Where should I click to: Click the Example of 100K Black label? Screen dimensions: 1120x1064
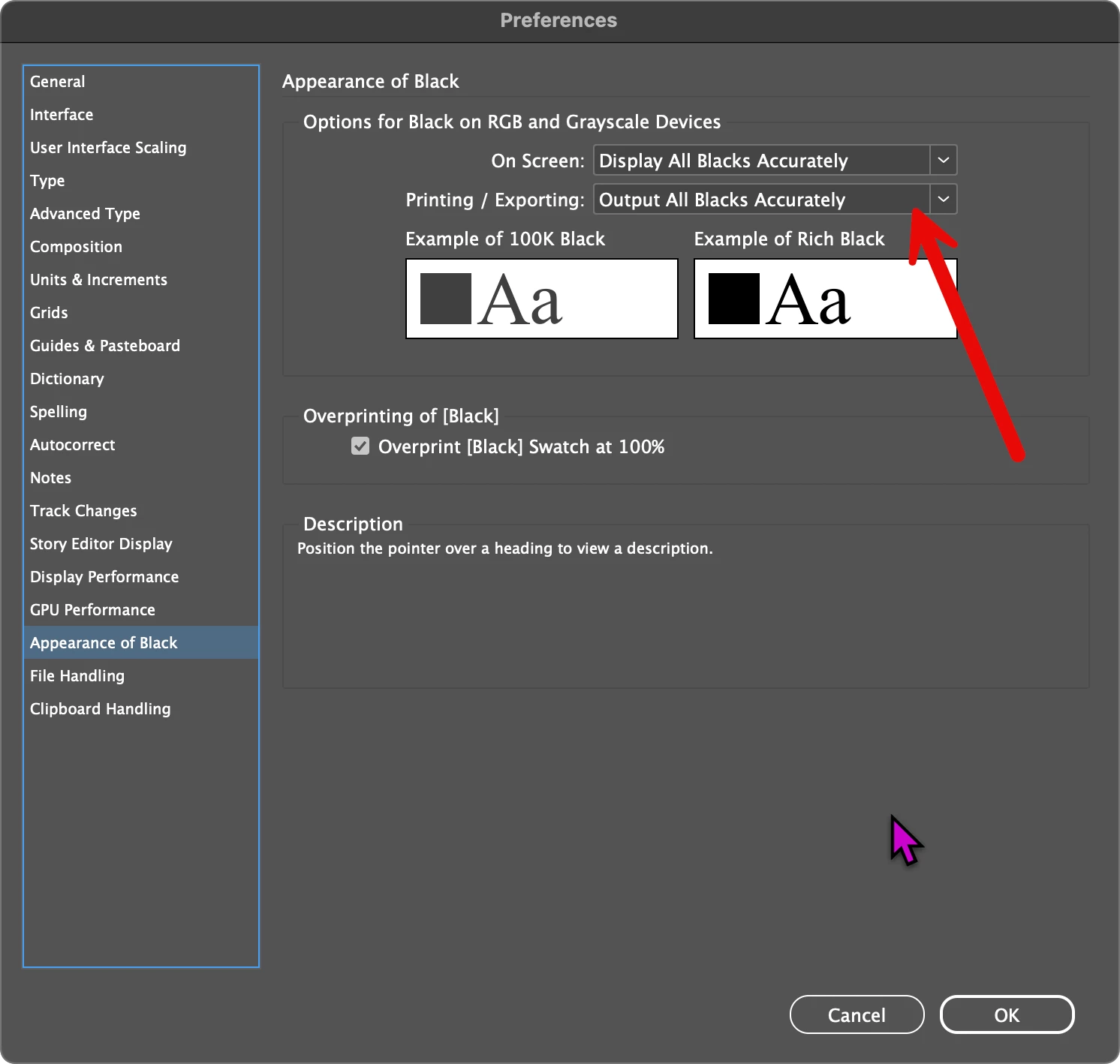pyautogui.click(x=505, y=239)
